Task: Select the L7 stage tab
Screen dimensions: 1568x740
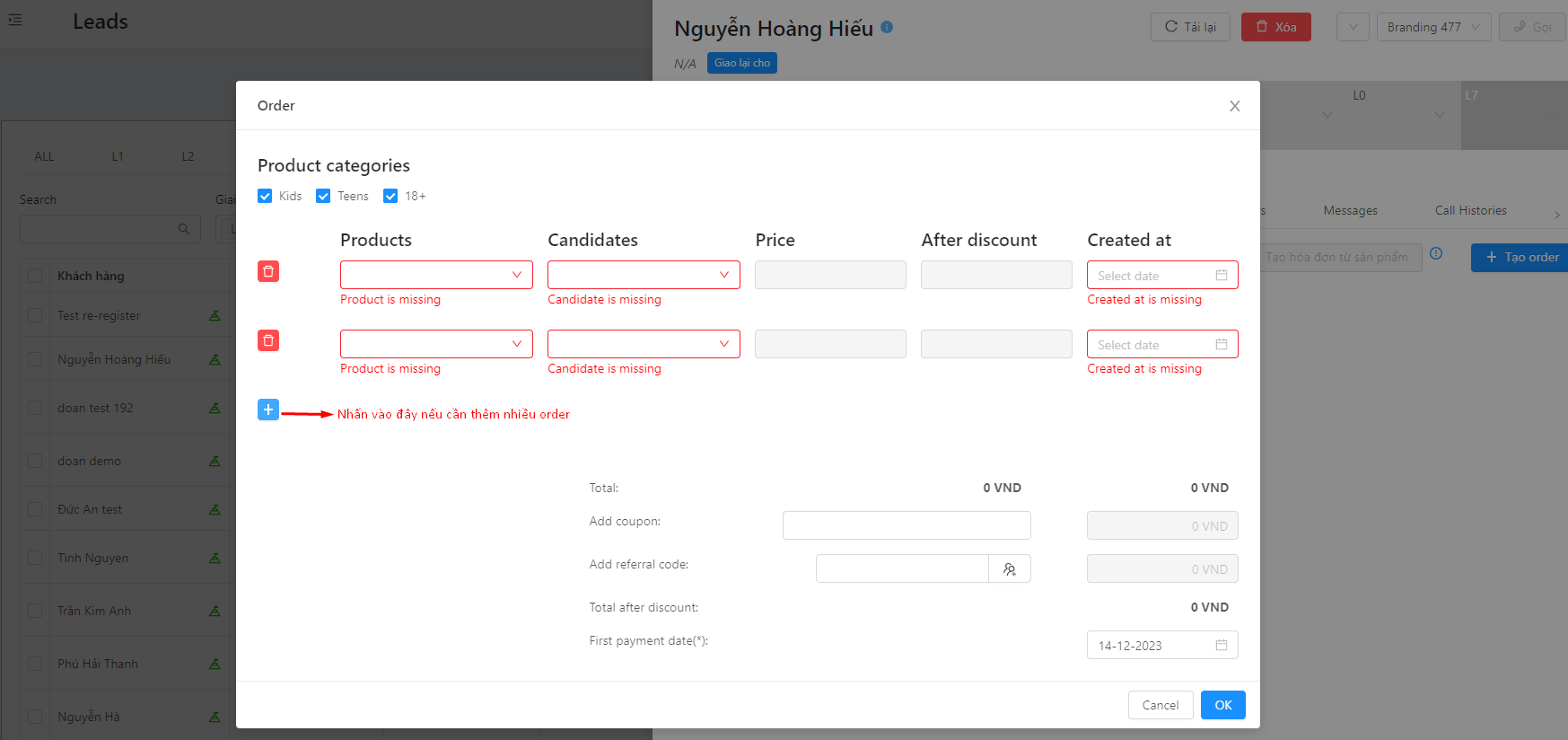Action: (x=1514, y=115)
